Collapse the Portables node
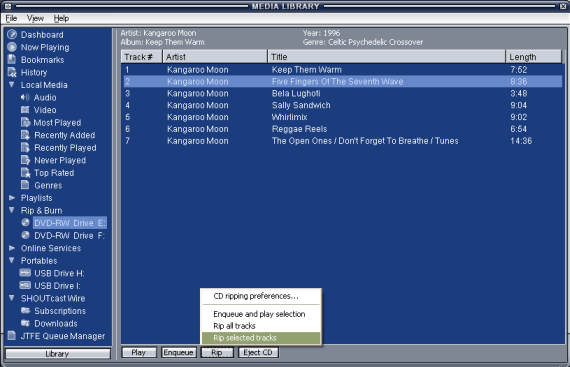The width and height of the screenshot is (570, 367). (12, 260)
